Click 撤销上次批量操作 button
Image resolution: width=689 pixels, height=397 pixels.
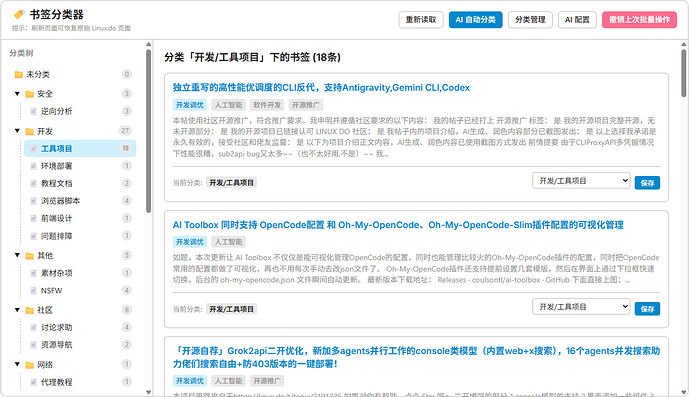point(639,20)
